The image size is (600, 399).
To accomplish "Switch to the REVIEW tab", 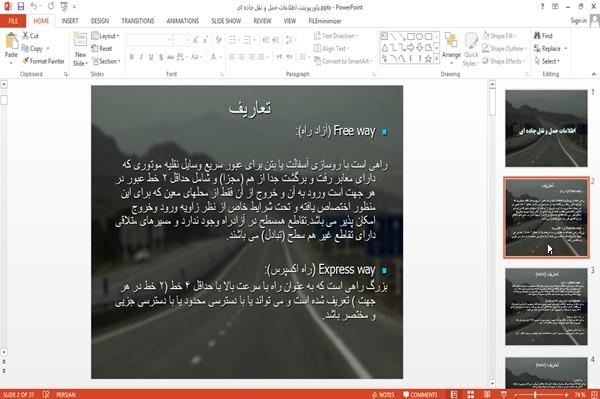I will [262, 21].
